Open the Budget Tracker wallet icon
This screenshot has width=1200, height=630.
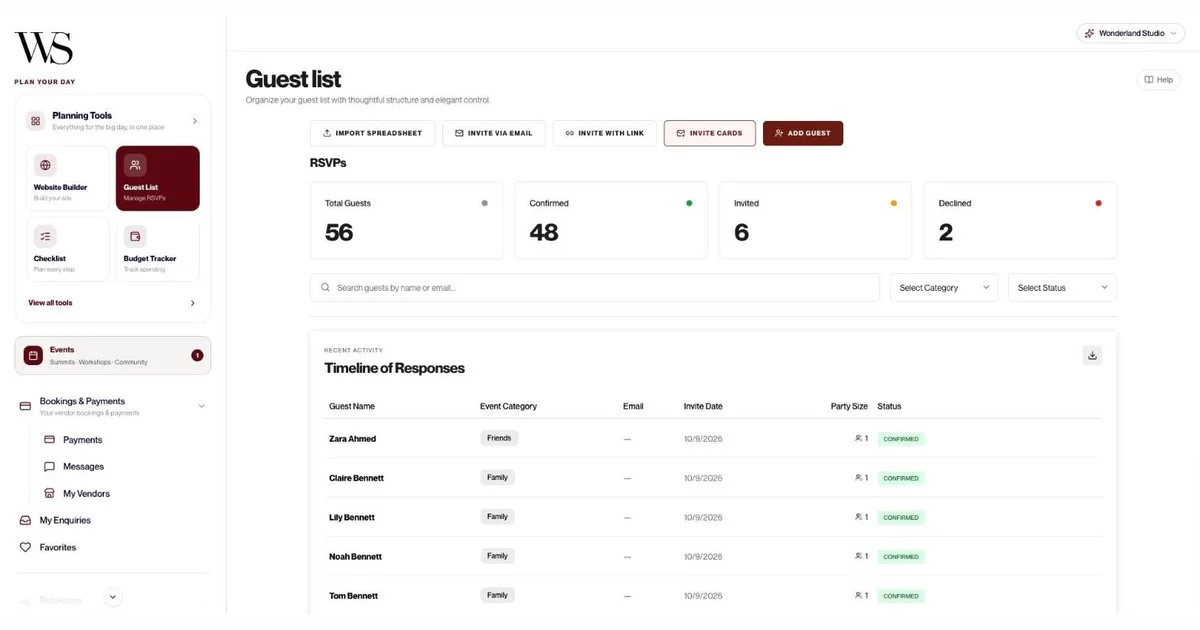pyautogui.click(x=135, y=236)
